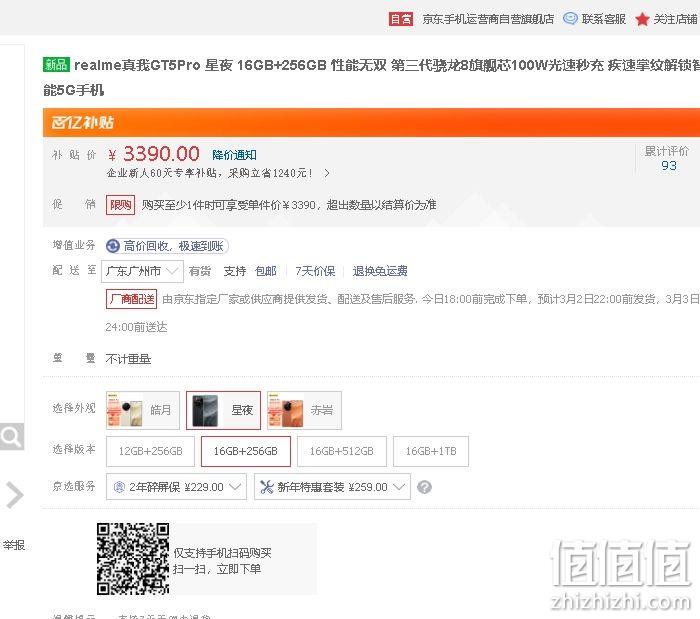The width and height of the screenshot is (700, 619).
Task: Click the 包邮 link
Action: pos(266,271)
